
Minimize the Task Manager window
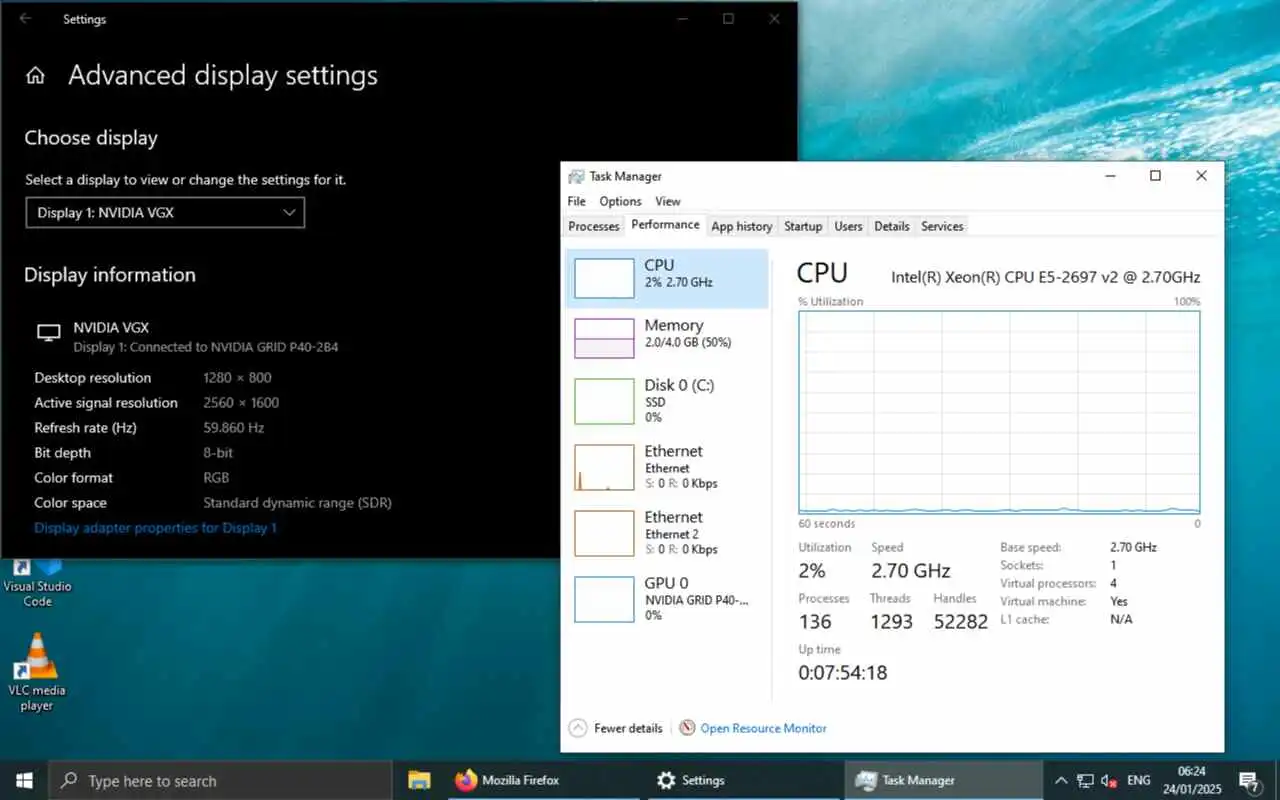1110,176
